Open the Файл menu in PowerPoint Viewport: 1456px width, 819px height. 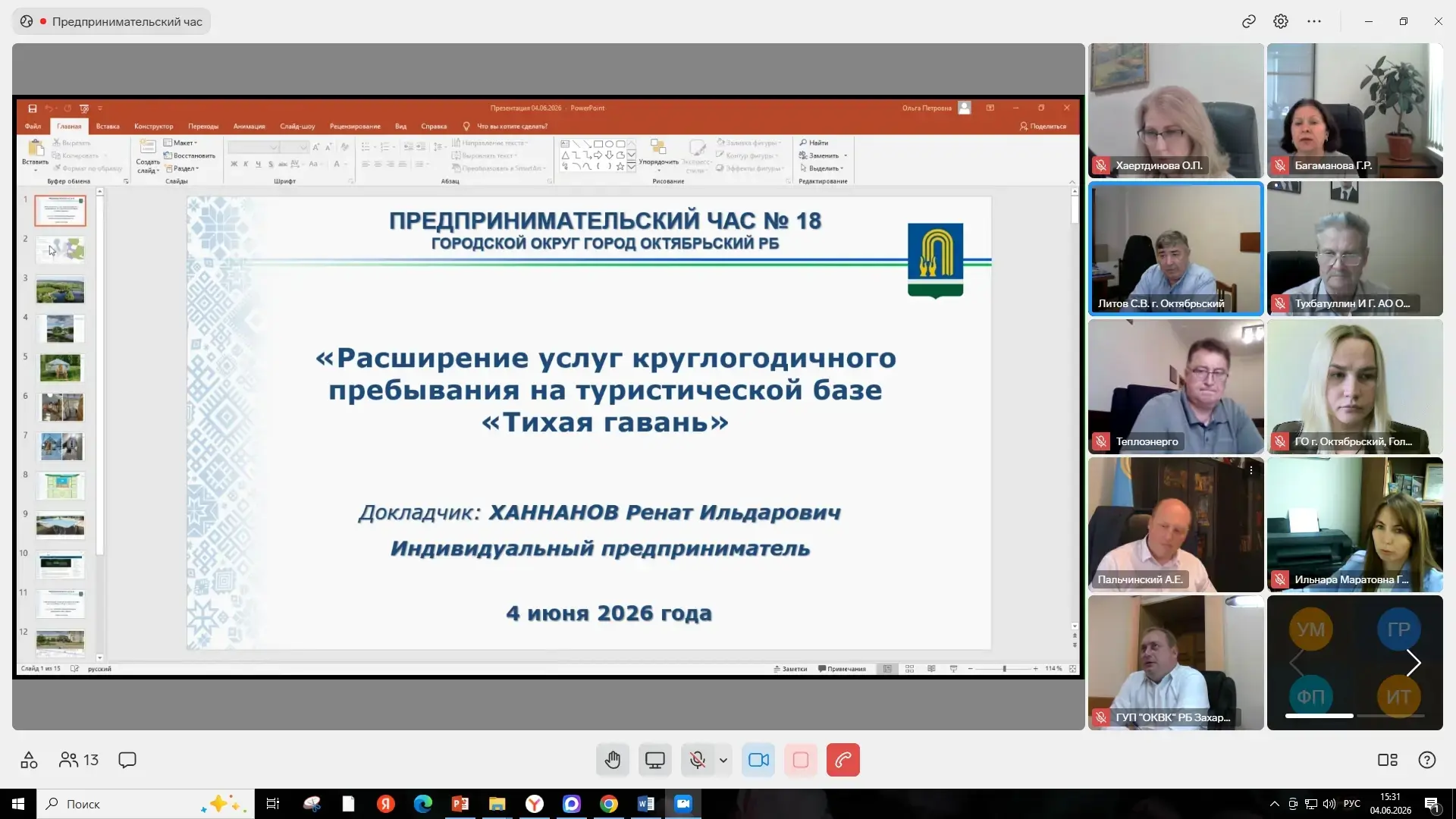click(x=33, y=127)
